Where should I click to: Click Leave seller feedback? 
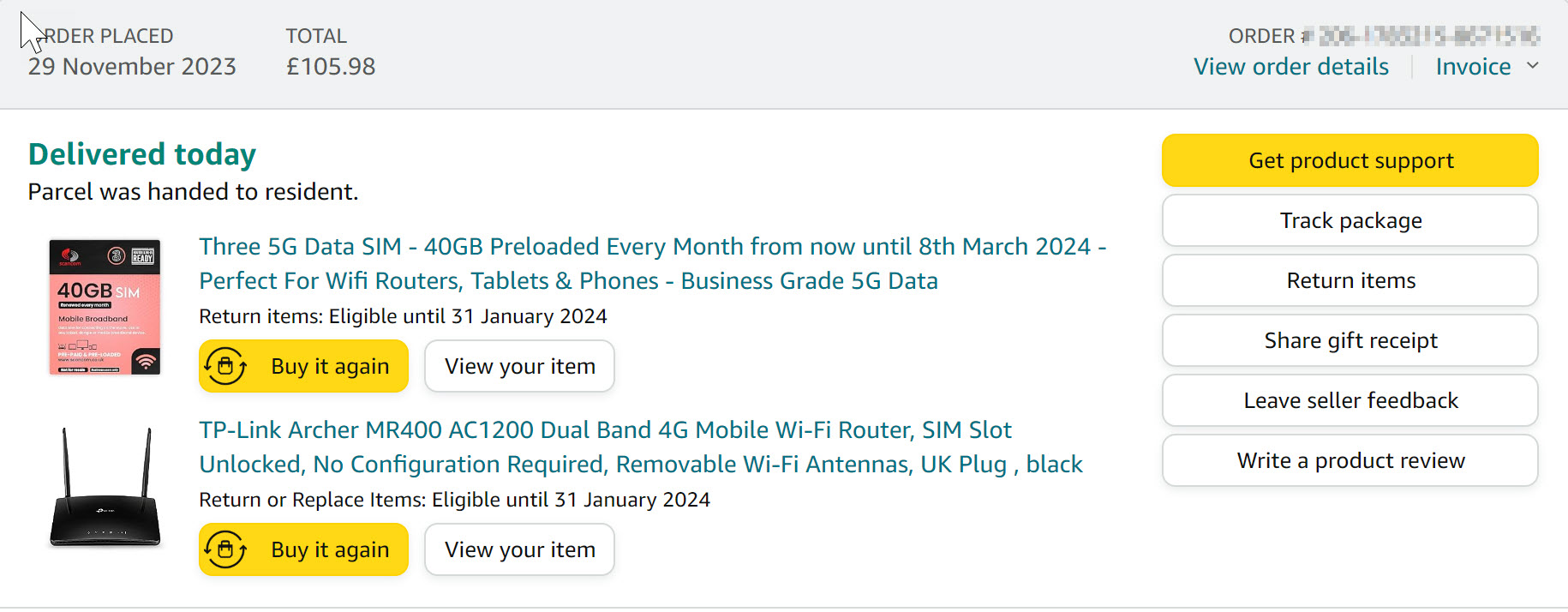tap(1350, 400)
